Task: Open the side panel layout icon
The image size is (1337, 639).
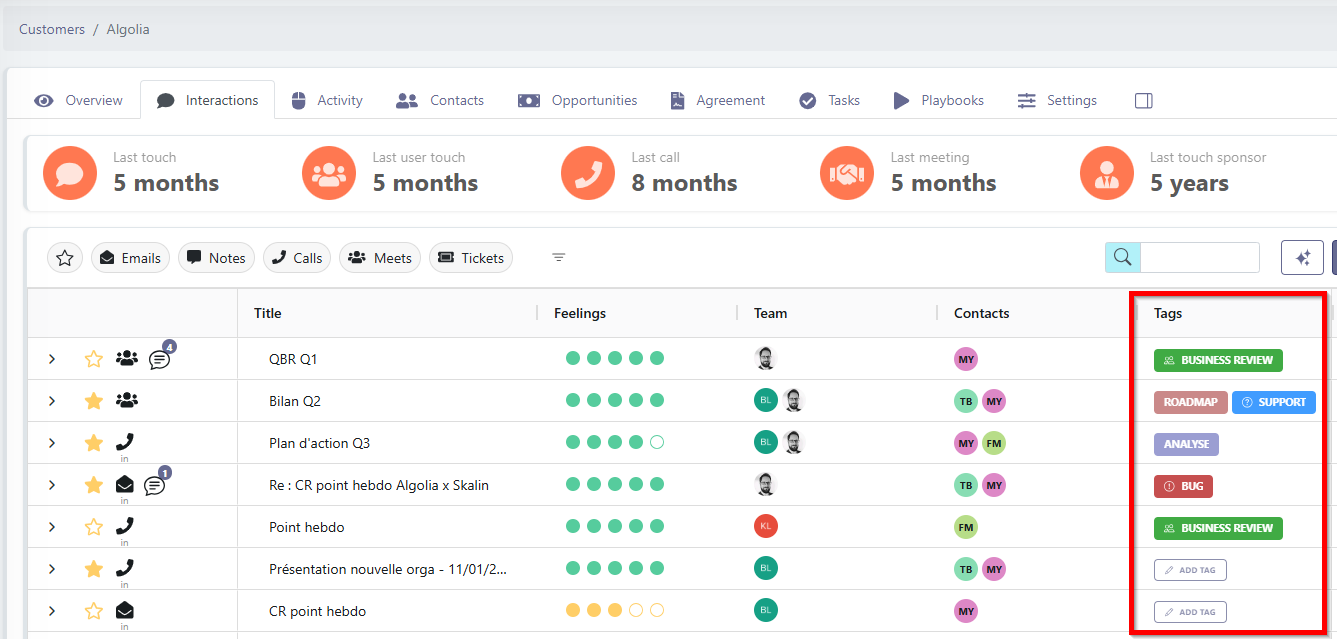Action: [x=1144, y=101]
